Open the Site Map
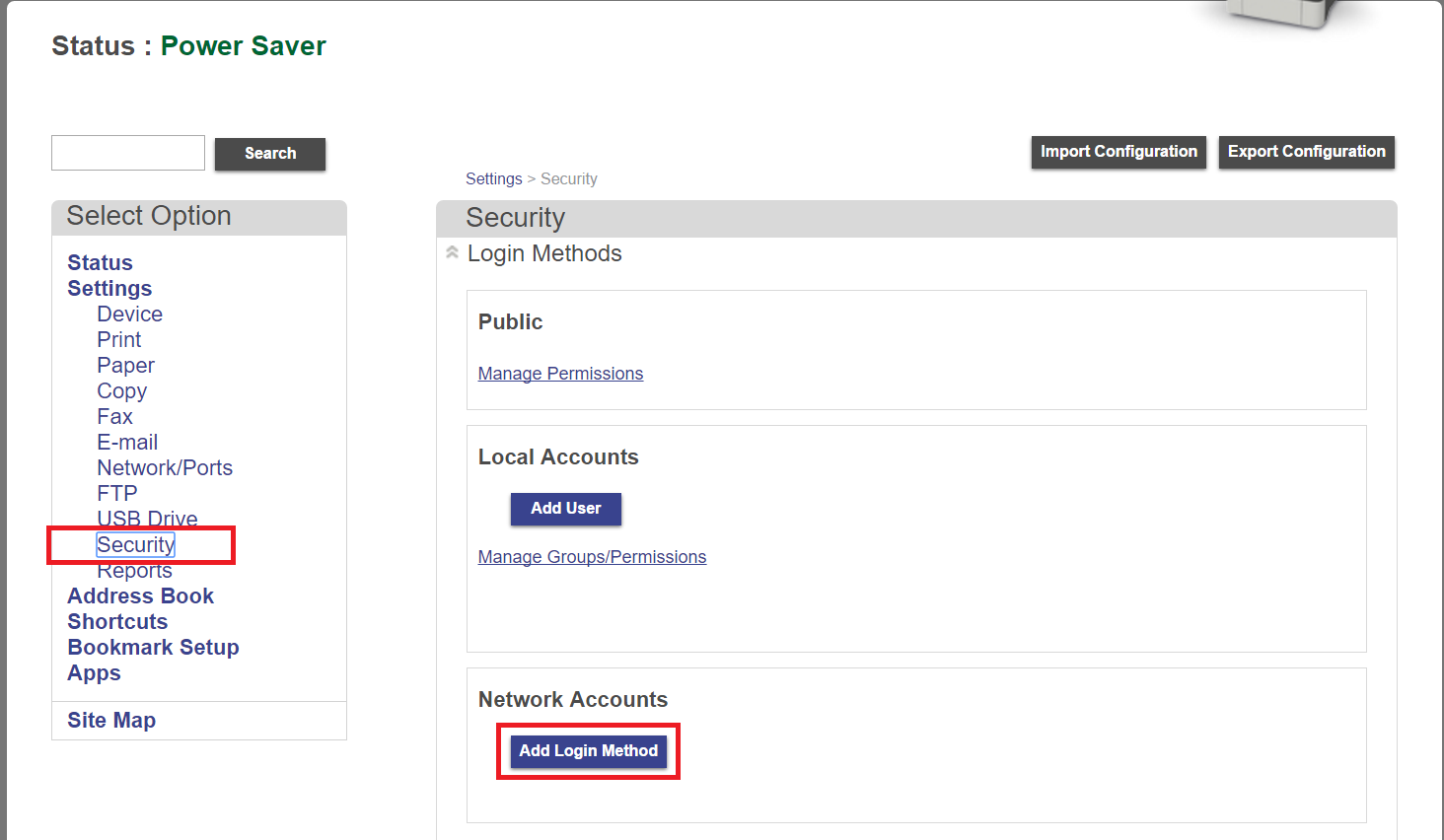 tap(111, 720)
